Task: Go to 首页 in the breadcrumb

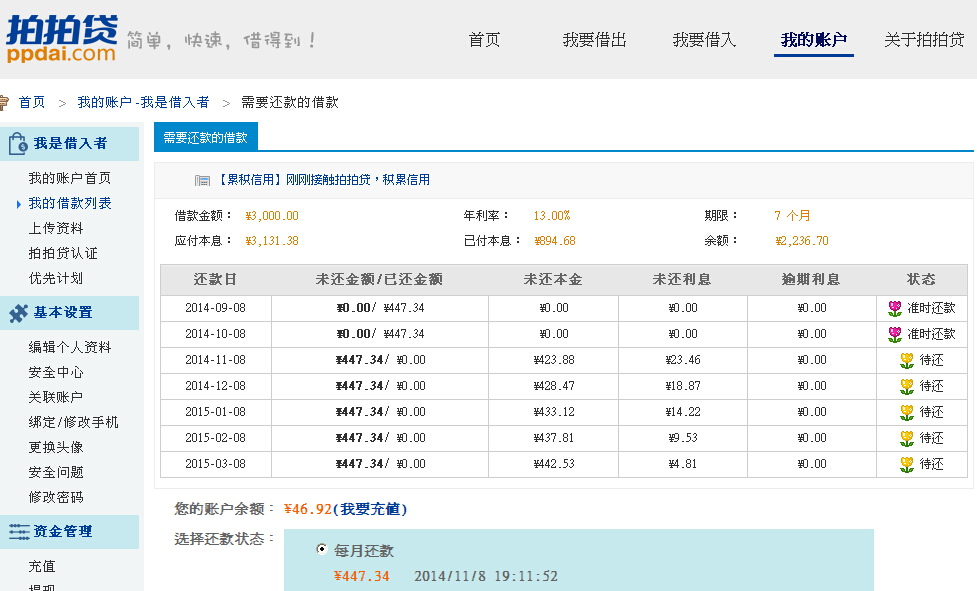Action: point(32,102)
